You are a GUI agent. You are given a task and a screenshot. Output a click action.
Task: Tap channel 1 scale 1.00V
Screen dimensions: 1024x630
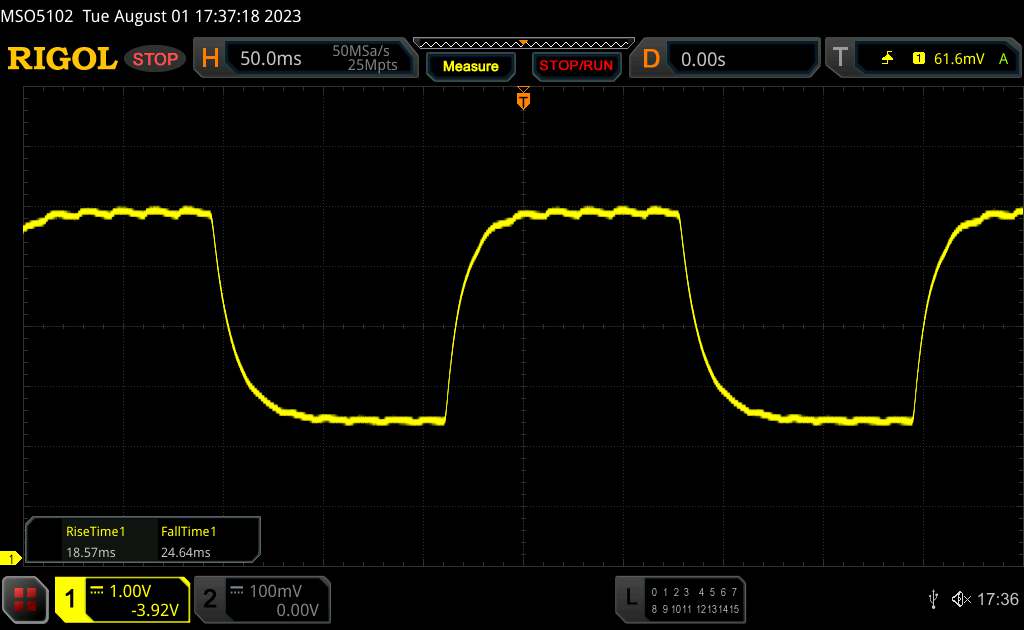click(x=130, y=591)
